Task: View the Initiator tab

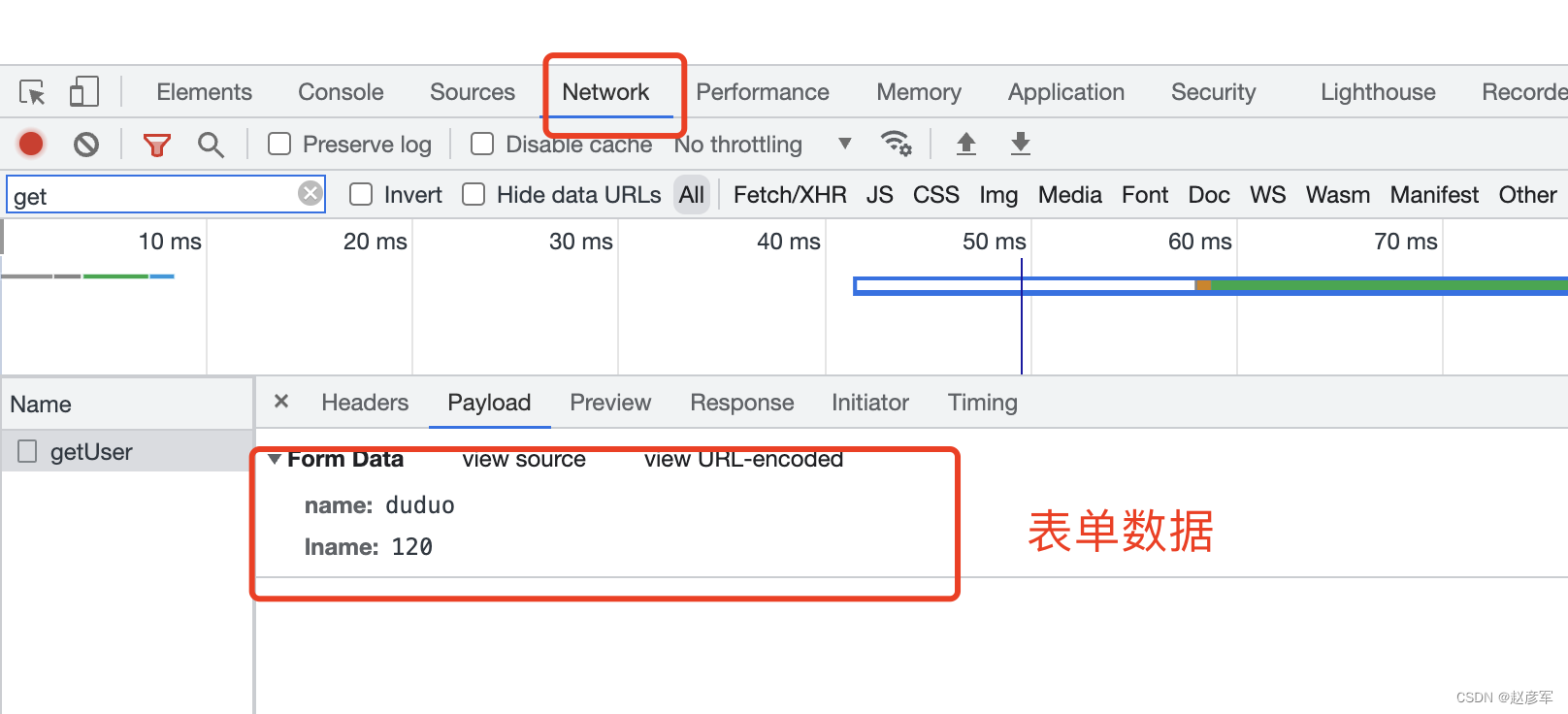Action: pos(870,403)
